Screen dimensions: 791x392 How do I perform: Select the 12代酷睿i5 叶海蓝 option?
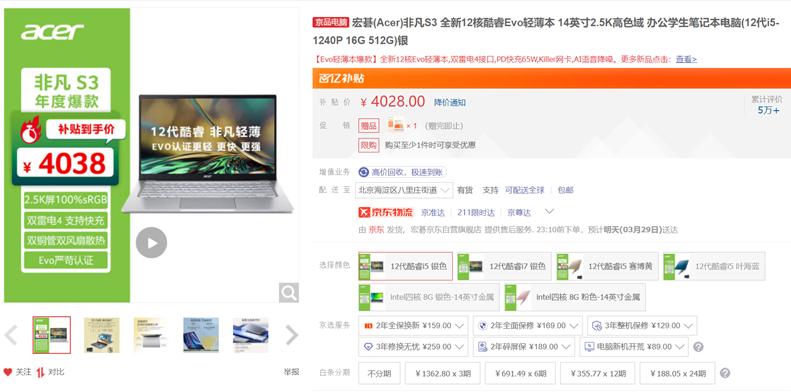click(714, 266)
